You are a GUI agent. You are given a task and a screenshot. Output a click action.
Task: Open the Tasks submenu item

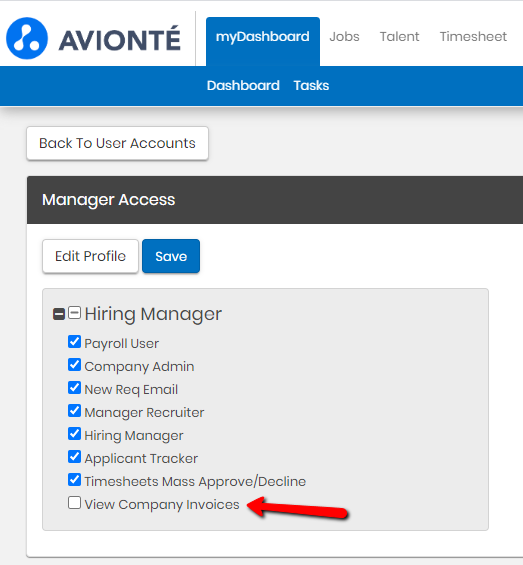tap(311, 86)
